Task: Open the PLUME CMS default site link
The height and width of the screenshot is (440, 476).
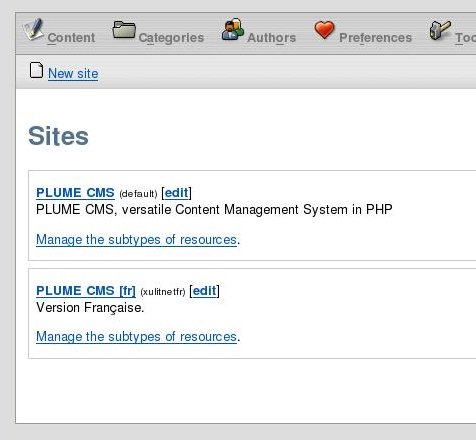Action: pyautogui.click(x=75, y=193)
